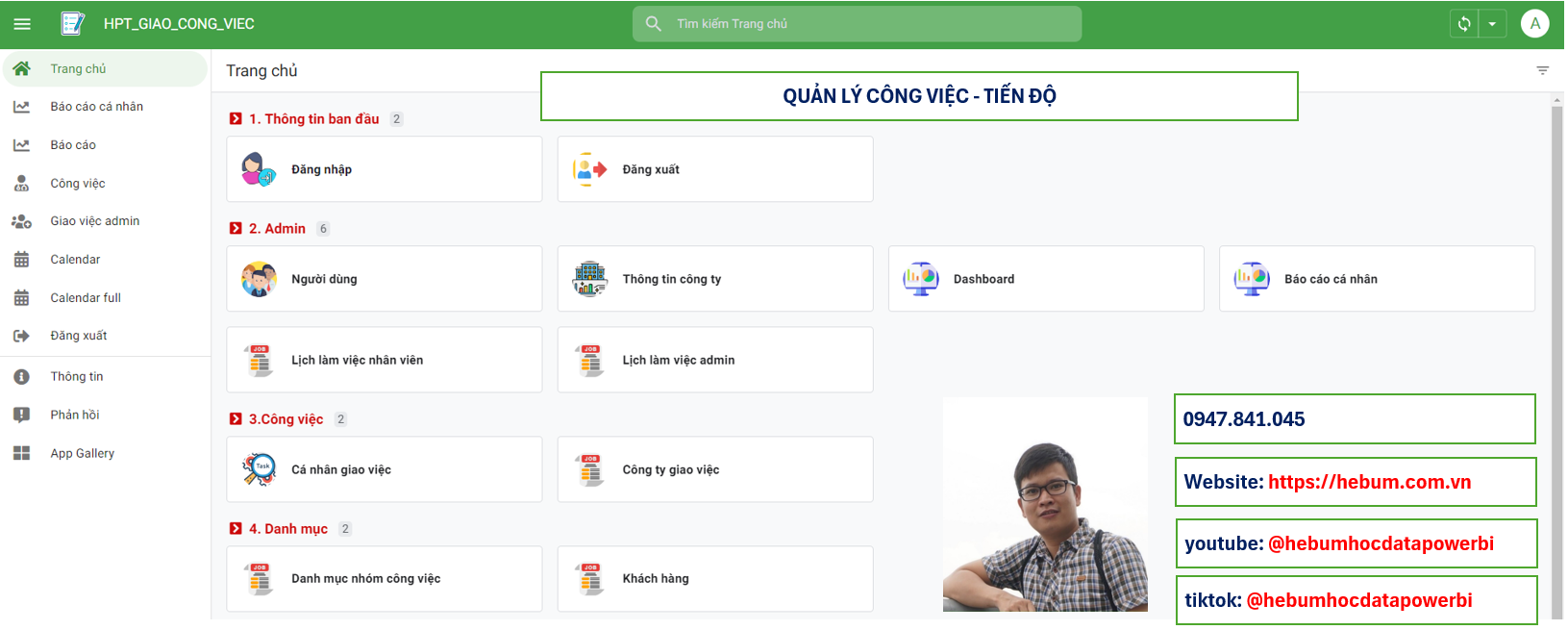Click the Phản hồi feedback icon
The height and width of the screenshot is (630, 1568).
tap(21, 416)
